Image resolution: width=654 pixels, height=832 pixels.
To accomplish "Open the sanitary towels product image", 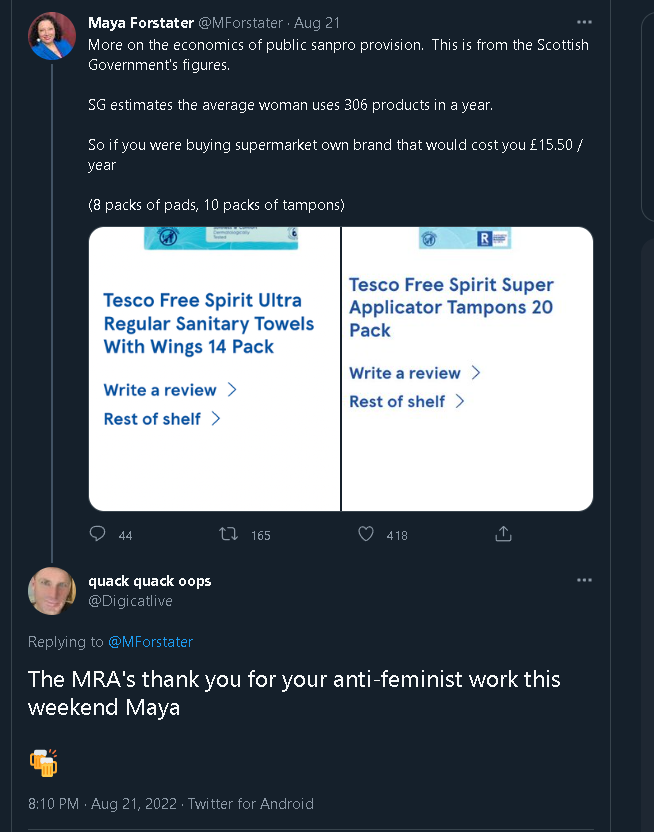I will click(x=214, y=369).
